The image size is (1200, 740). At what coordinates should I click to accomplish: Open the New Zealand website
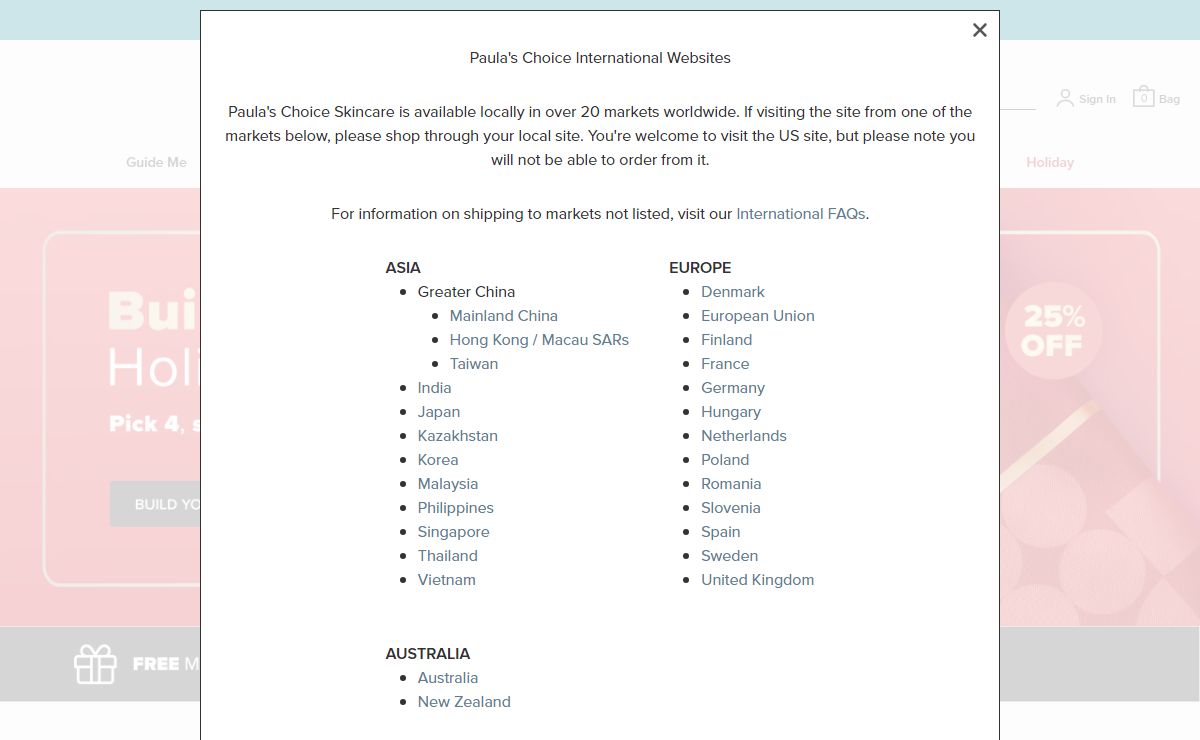click(464, 702)
